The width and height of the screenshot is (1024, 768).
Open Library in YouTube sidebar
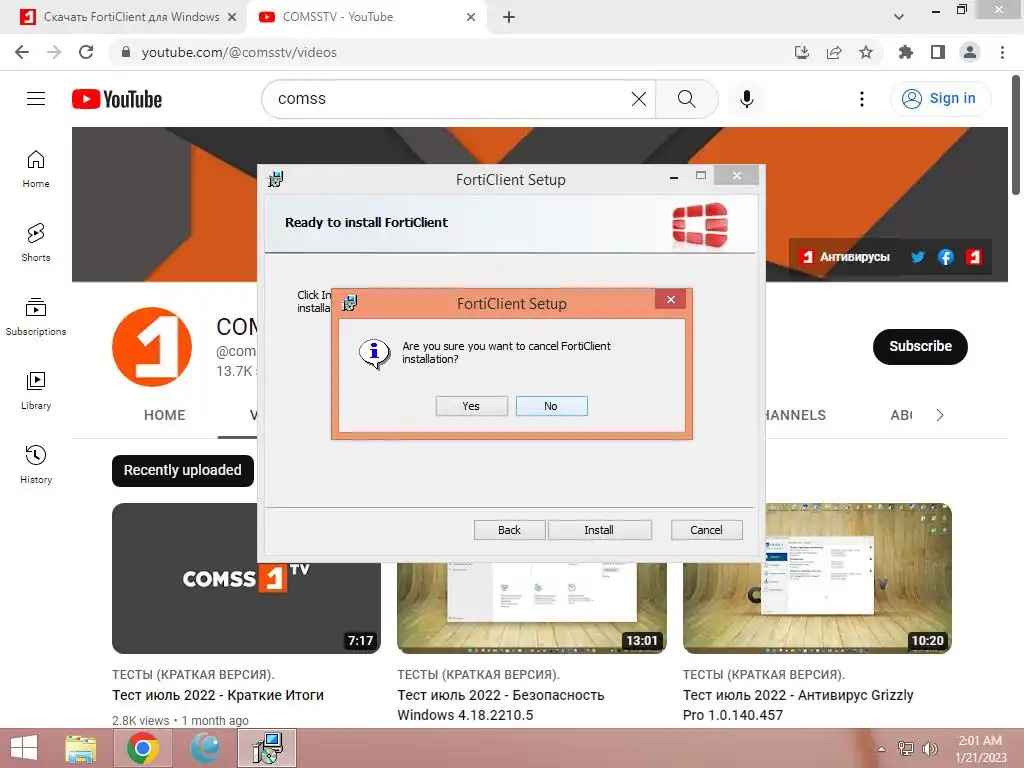[36, 391]
